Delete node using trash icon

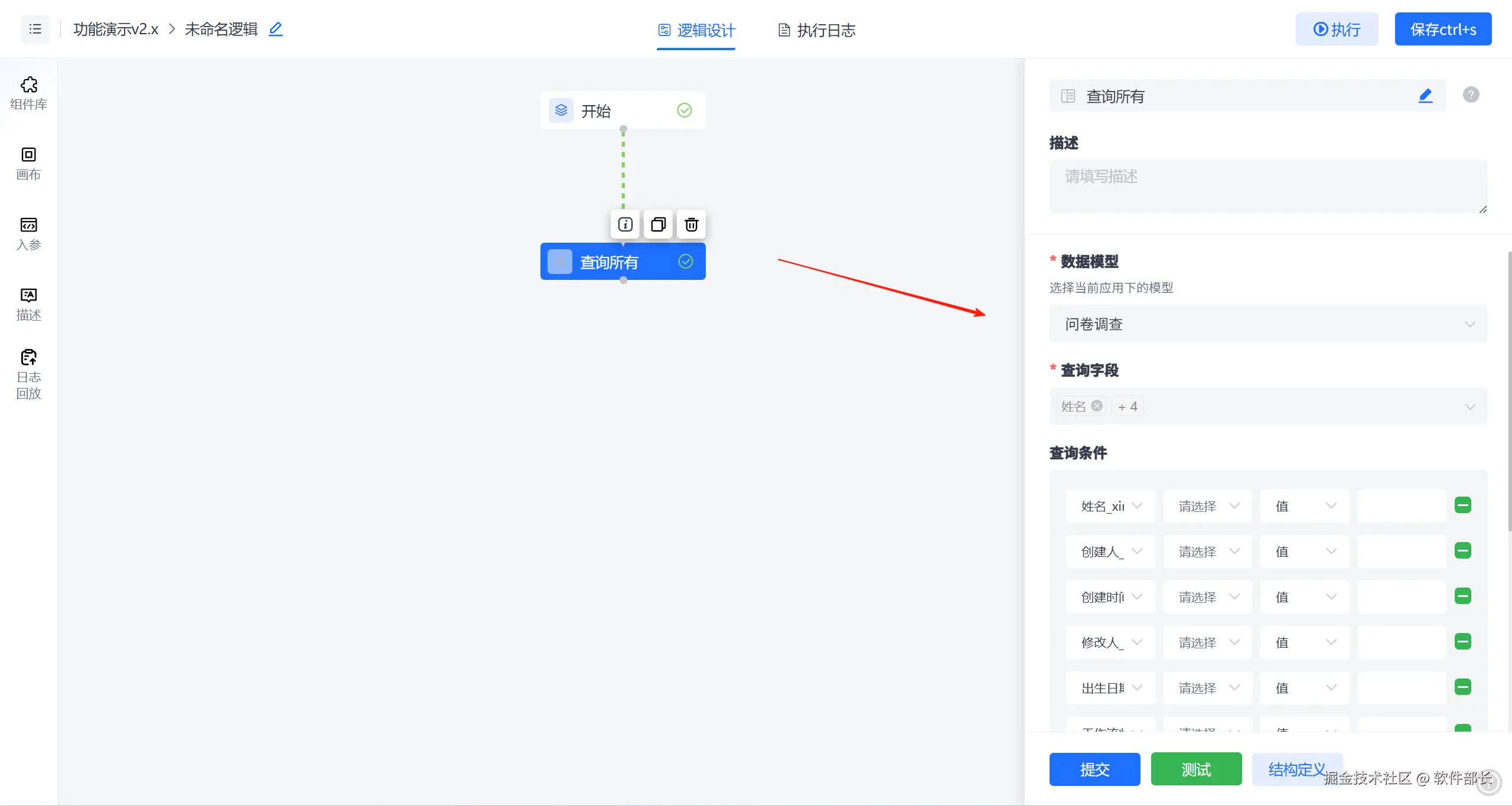[x=691, y=224]
